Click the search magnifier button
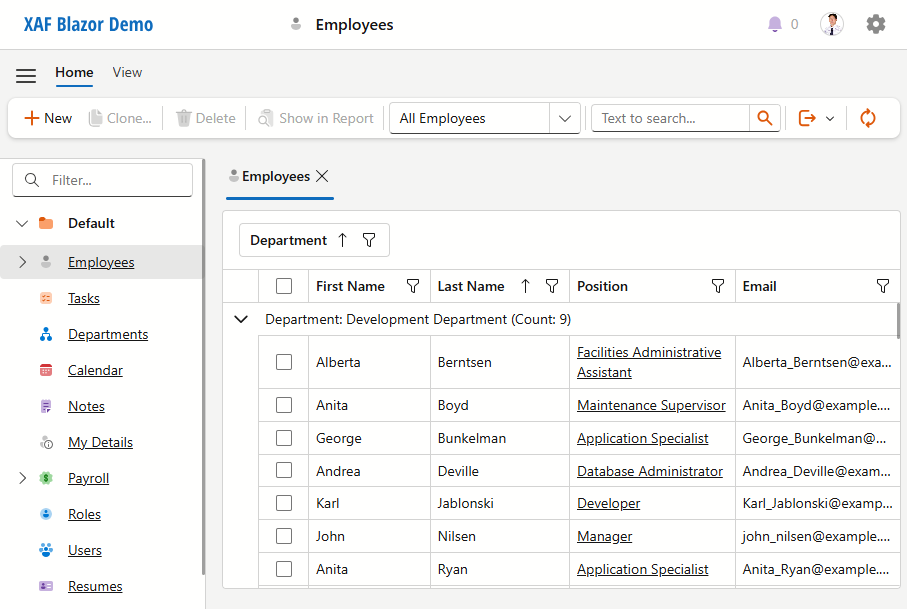This screenshot has width=907, height=609. click(x=765, y=118)
